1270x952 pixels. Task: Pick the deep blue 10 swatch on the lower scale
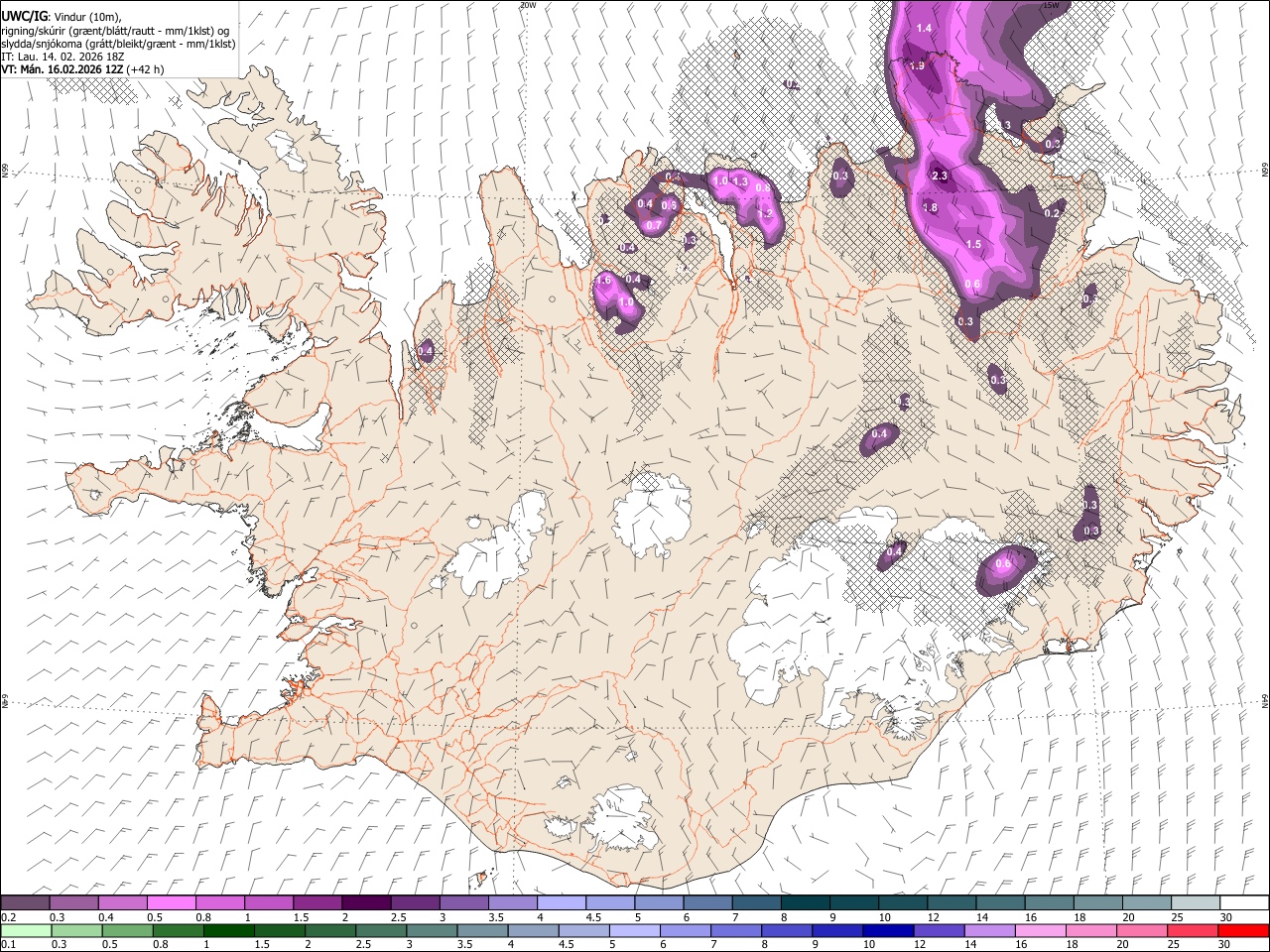886,930
